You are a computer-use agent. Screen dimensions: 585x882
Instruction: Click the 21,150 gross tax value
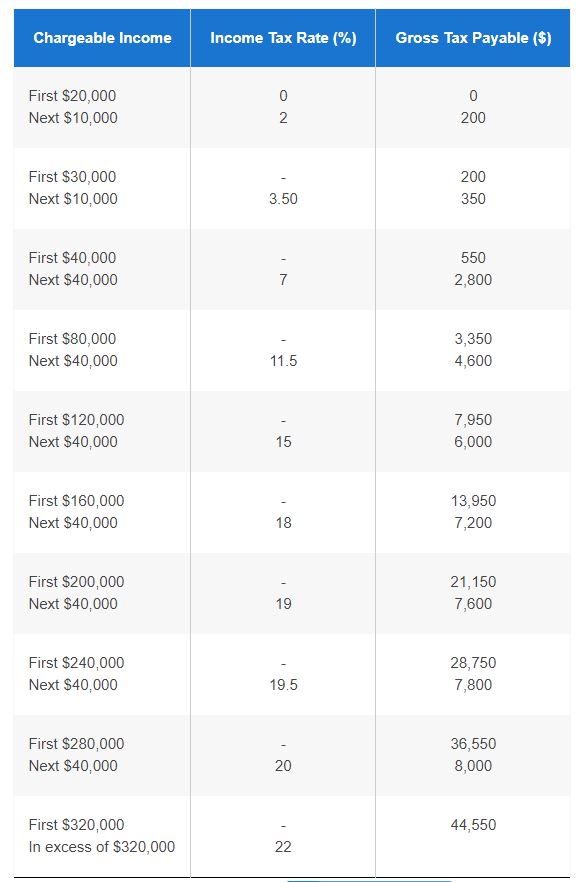(473, 582)
